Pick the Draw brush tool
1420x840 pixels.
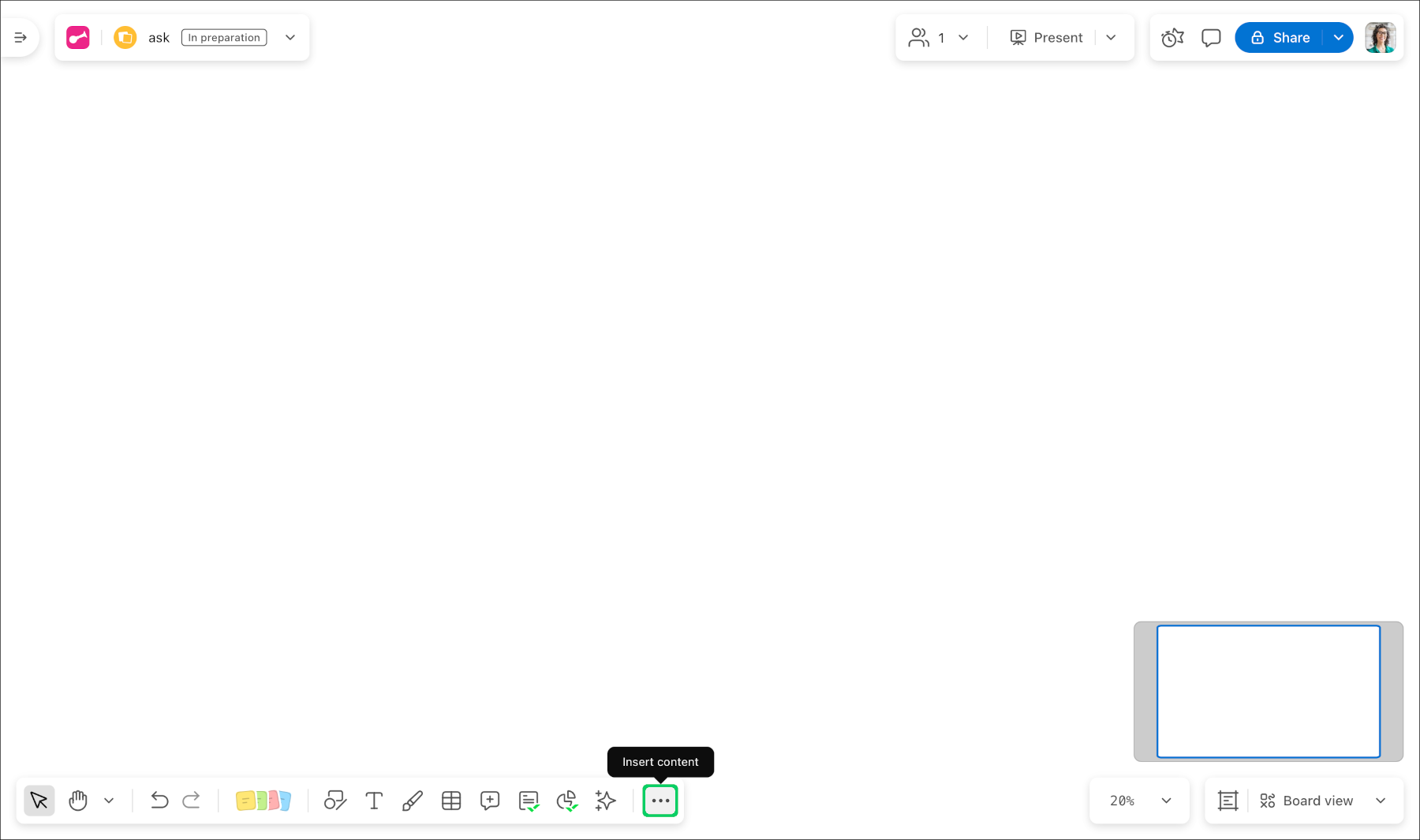(x=413, y=801)
